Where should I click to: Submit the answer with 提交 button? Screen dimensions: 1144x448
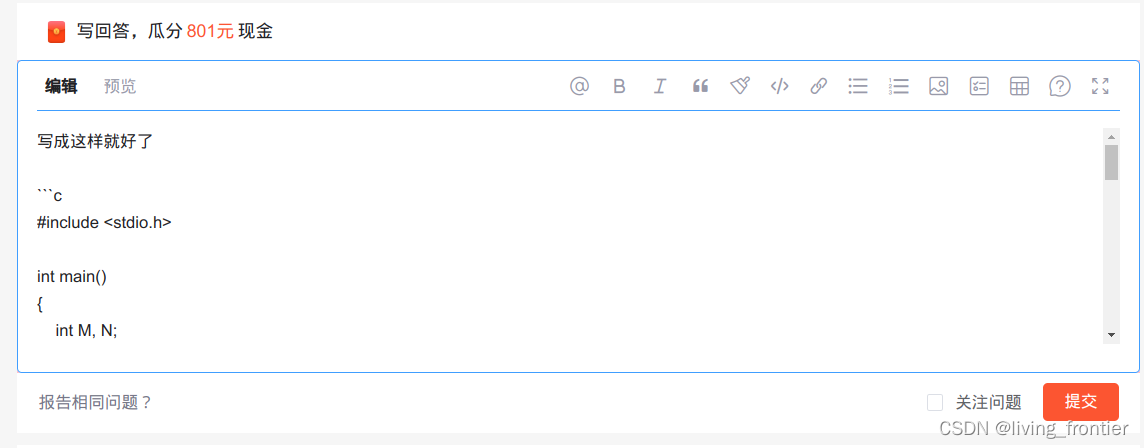(x=1081, y=401)
